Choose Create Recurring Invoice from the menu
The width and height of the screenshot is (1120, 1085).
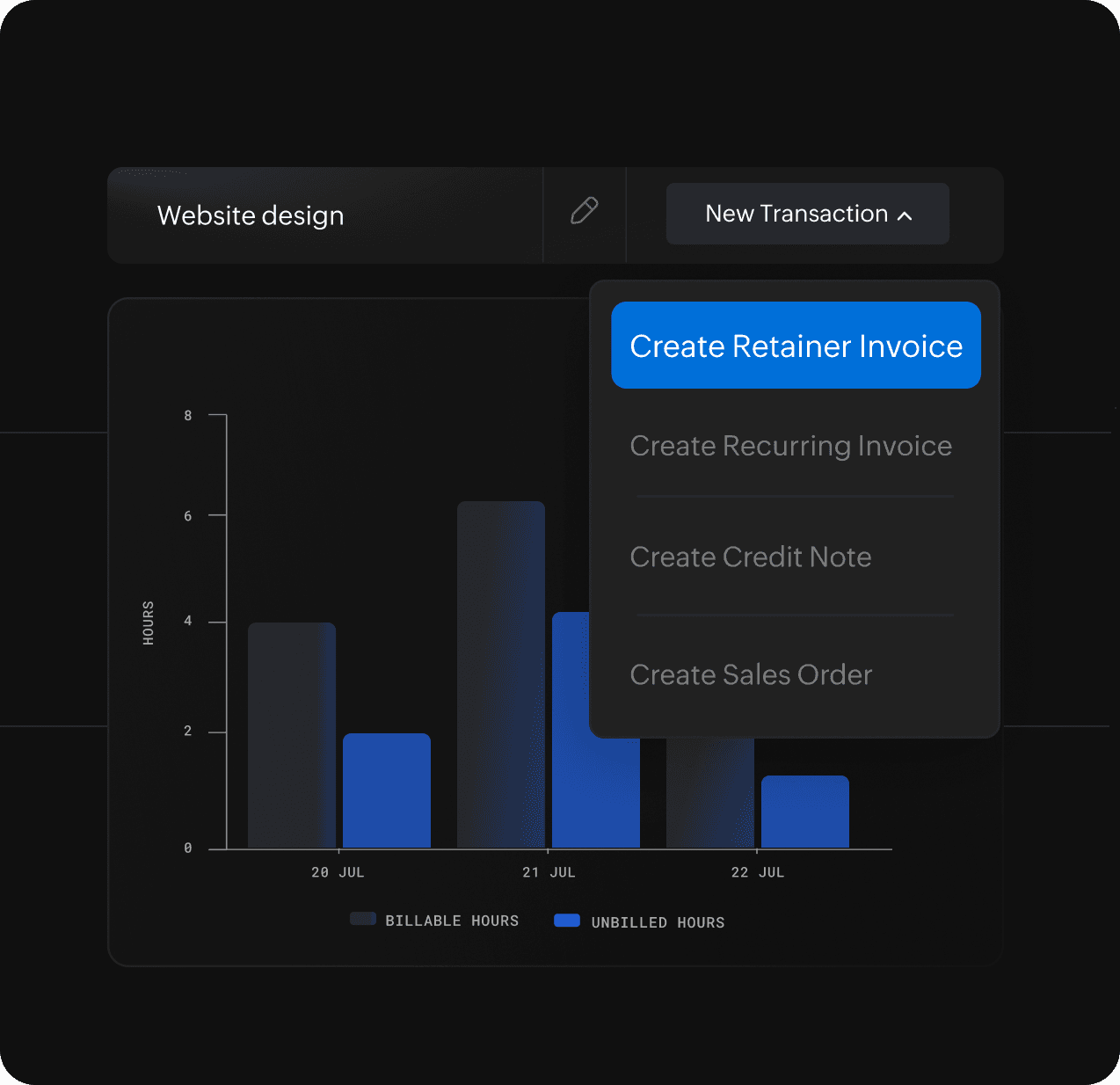(x=790, y=446)
